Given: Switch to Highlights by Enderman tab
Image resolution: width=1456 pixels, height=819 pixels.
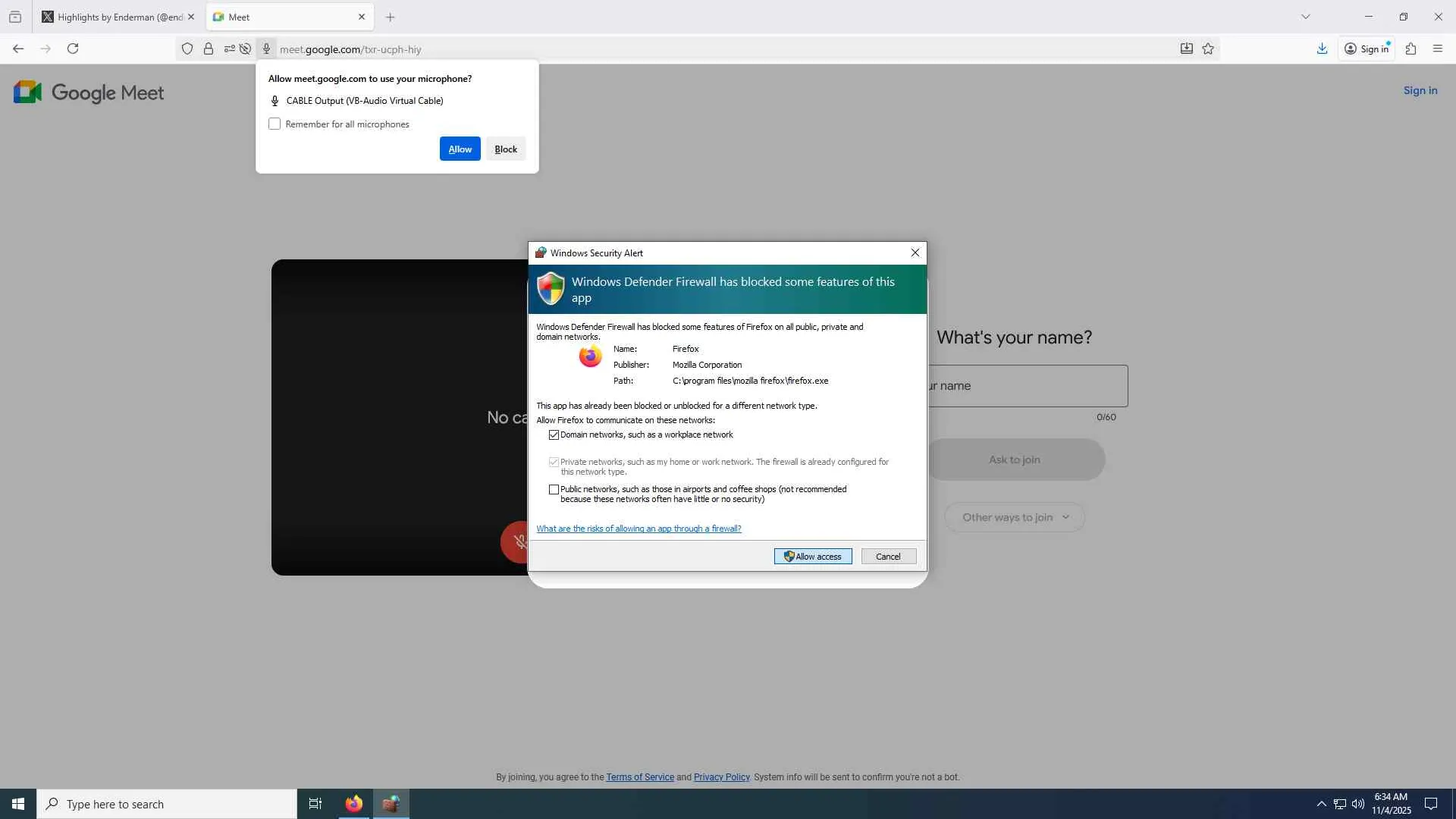Looking at the screenshot, I should [x=114, y=17].
